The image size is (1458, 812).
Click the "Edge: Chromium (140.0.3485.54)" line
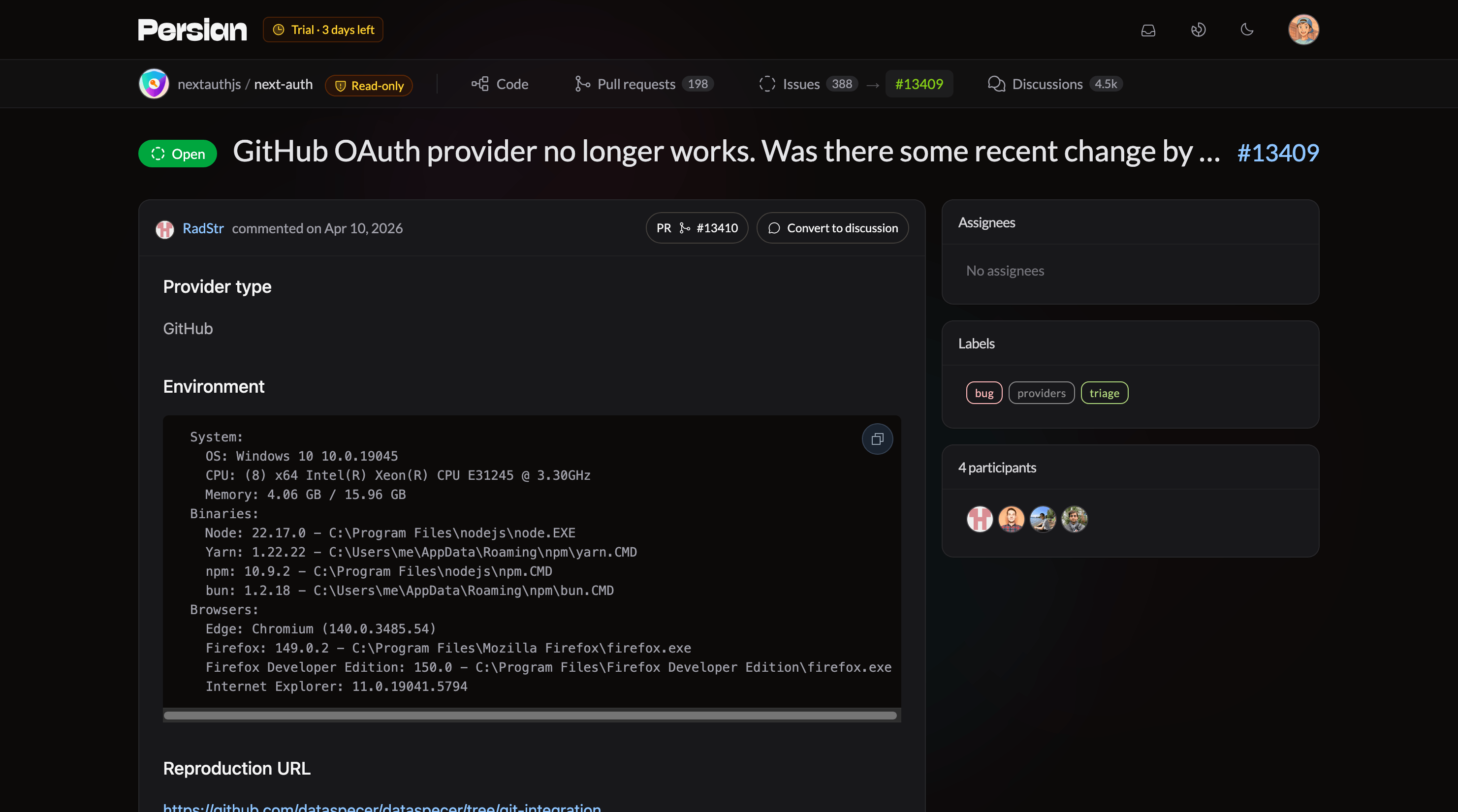pyautogui.click(x=321, y=628)
